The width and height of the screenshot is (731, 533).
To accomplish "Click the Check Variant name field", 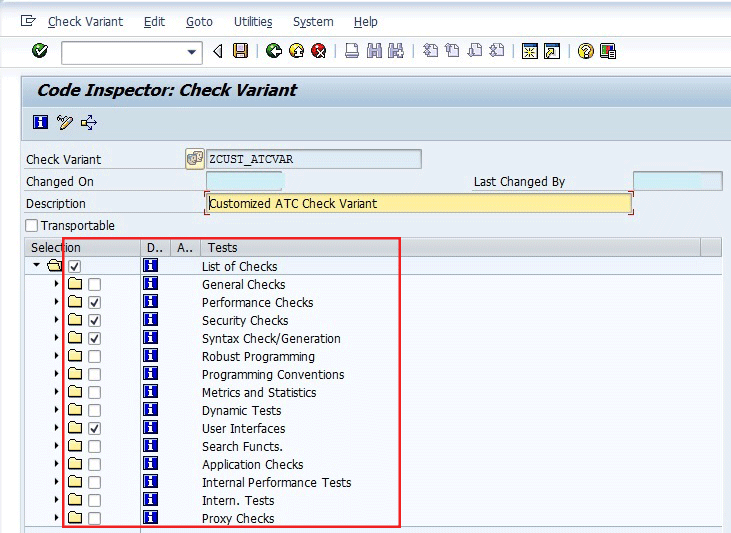I will click(314, 159).
